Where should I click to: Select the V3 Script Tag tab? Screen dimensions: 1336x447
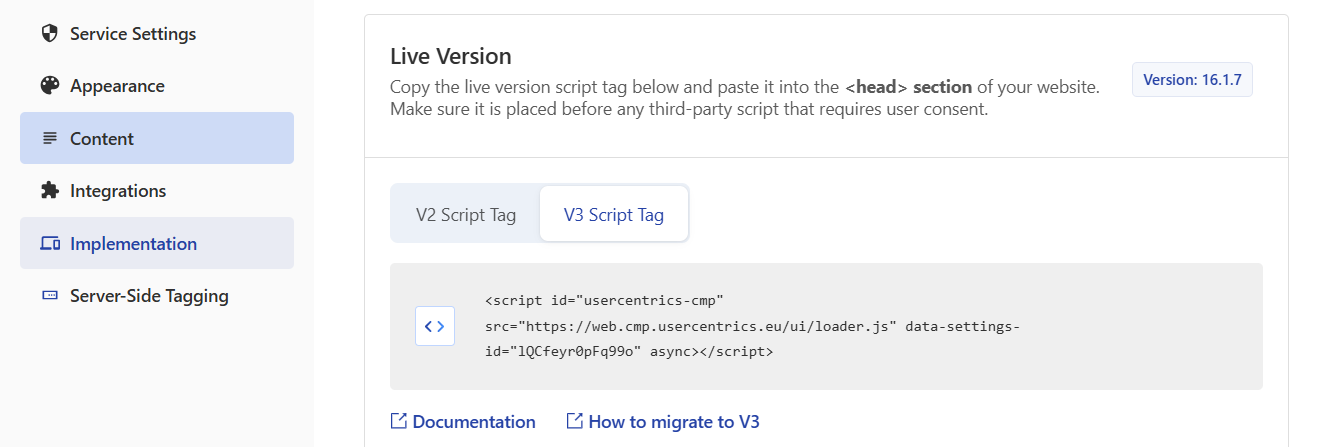coord(614,214)
